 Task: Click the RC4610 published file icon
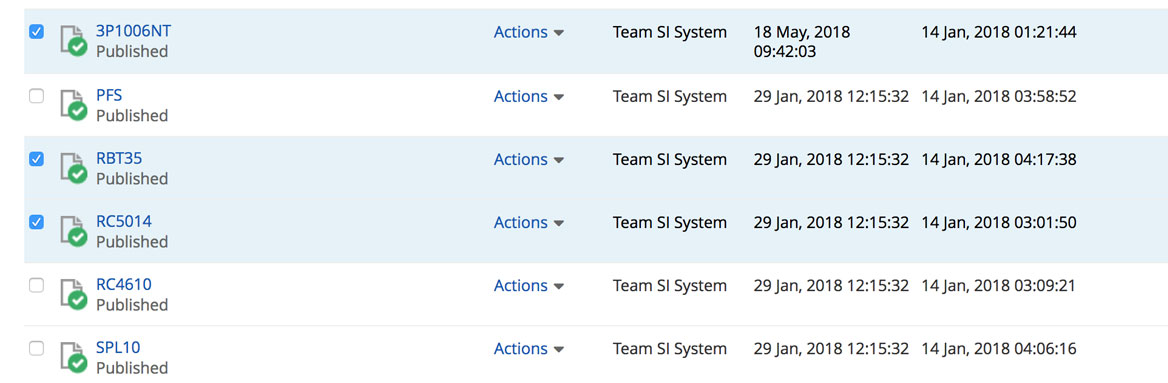point(74,295)
